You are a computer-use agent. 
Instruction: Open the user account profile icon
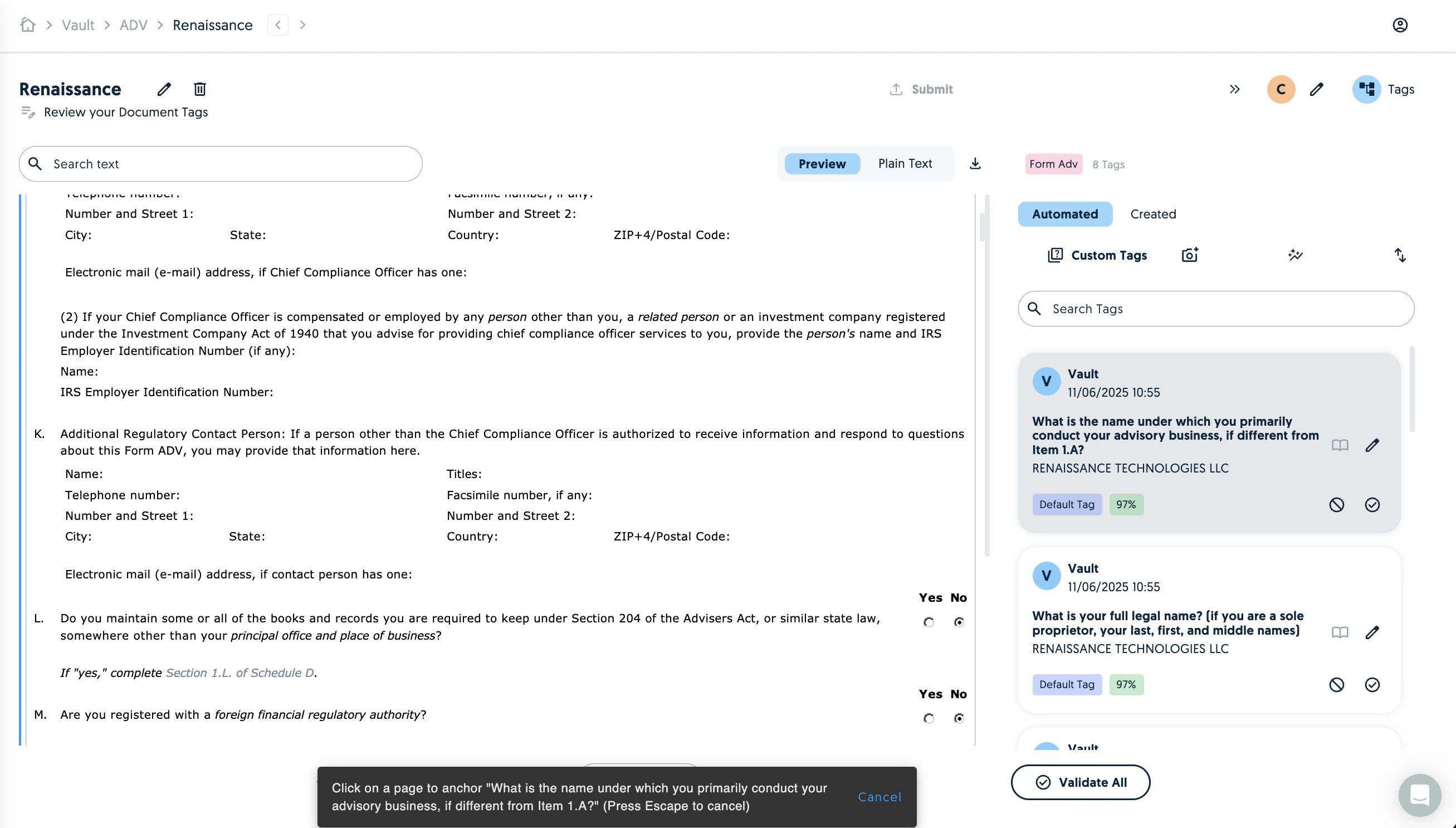[1400, 25]
